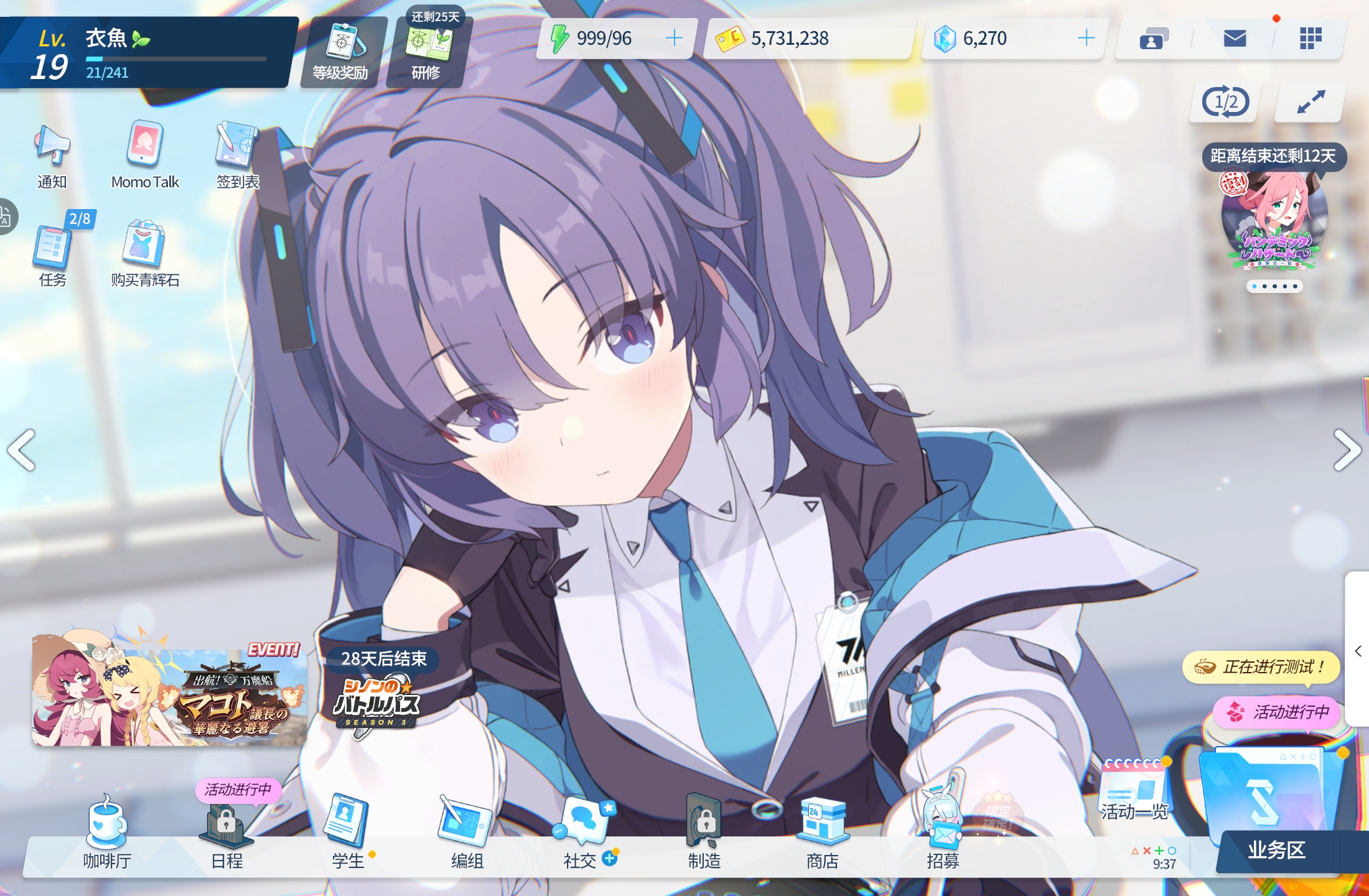This screenshot has width=1369, height=896.
Task: Click the 6,270 pyroxene counter
Action: click(x=985, y=39)
